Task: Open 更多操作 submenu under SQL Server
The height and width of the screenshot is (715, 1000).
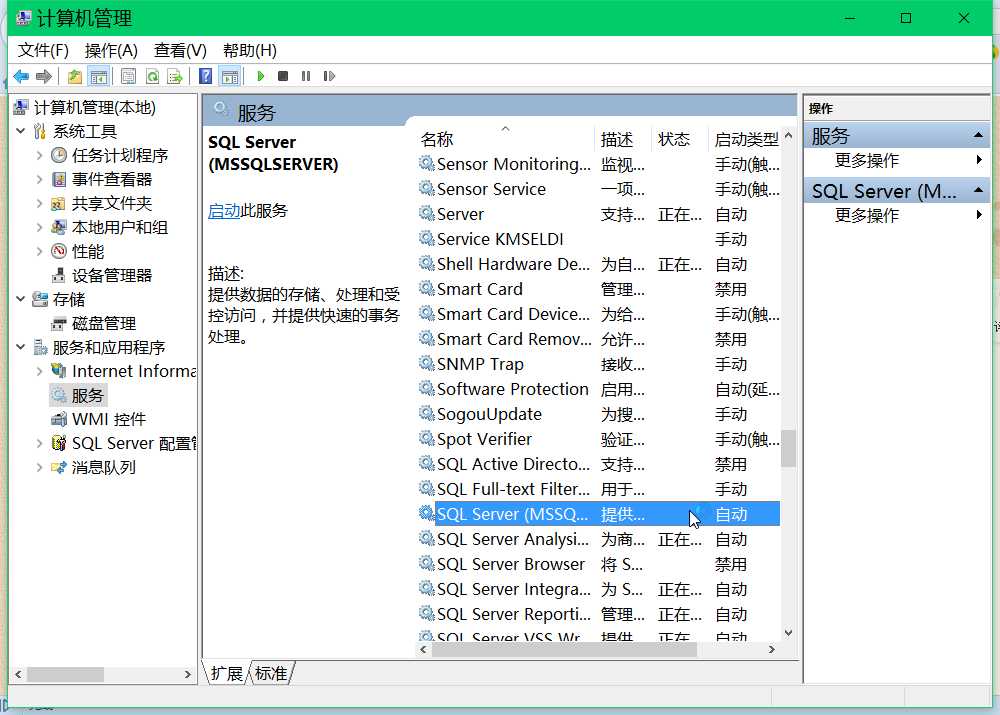Action: pos(897,216)
